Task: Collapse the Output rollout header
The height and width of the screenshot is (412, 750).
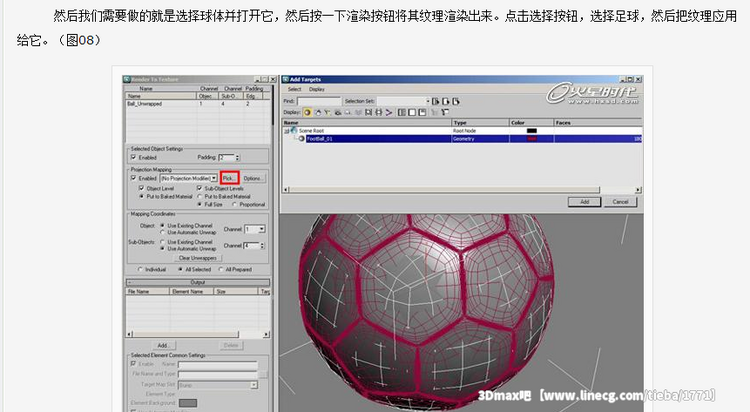Action: pyautogui.click(x=198, y=282)
